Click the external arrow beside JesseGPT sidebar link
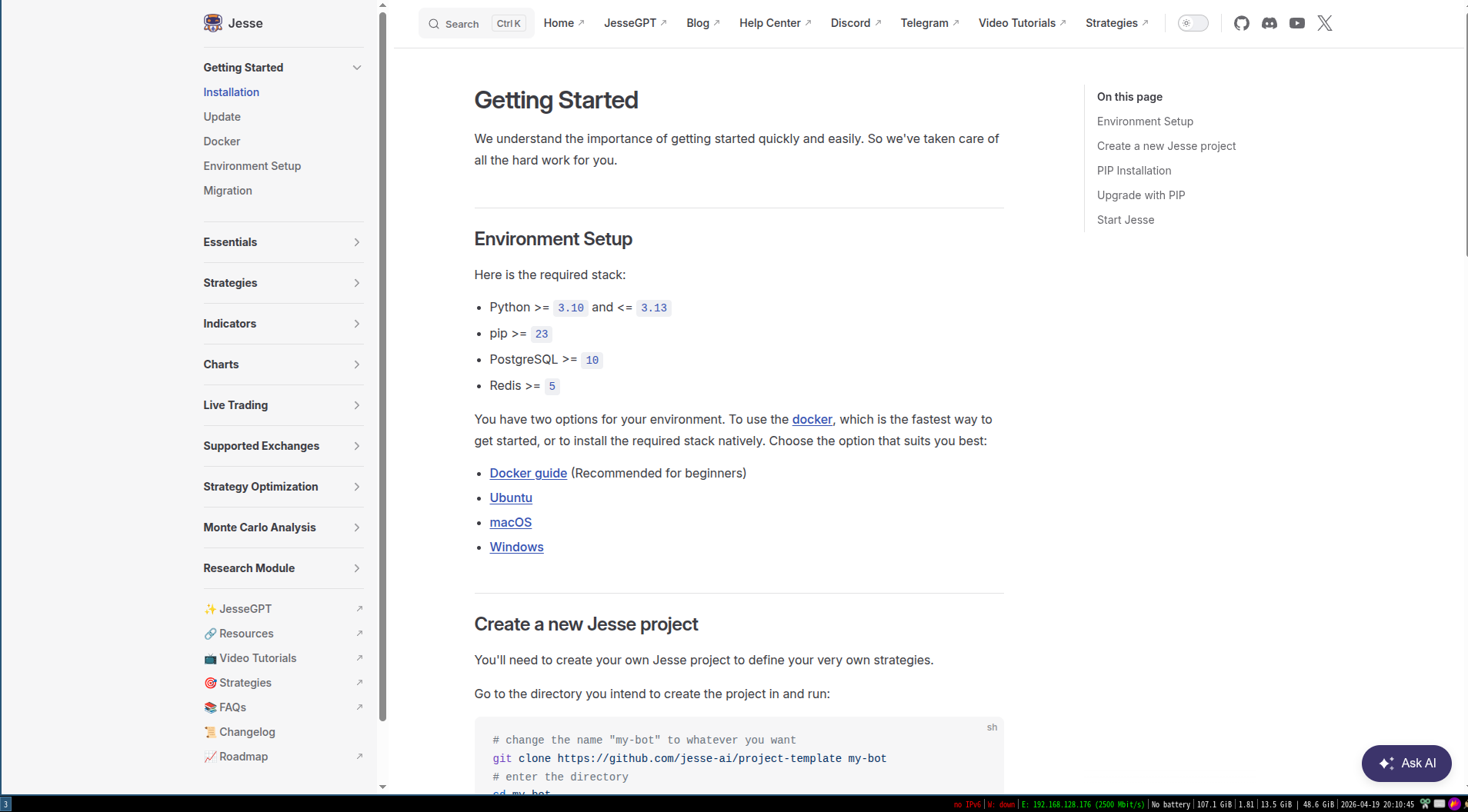The height and width of the screenshot is (812, 1468). pos(359,609)
